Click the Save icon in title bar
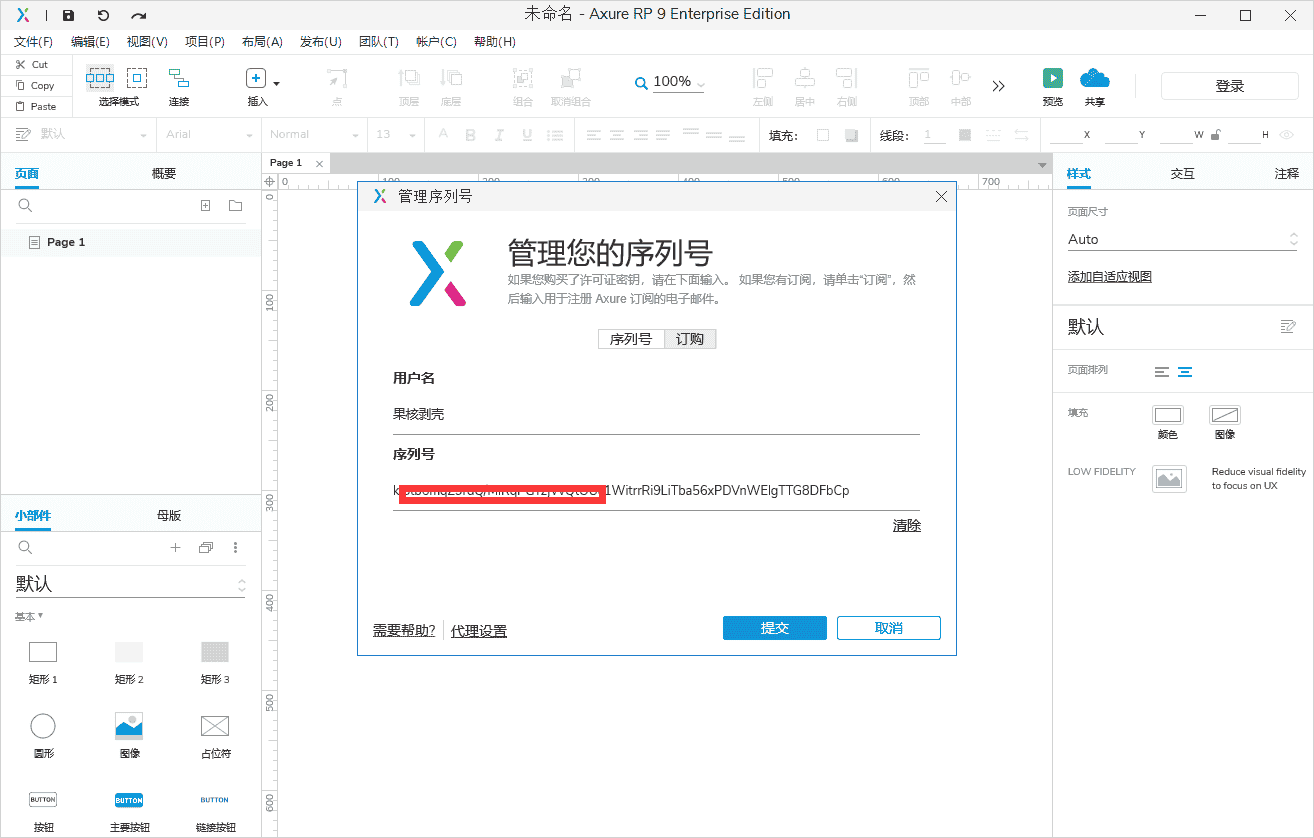 point(68,15)
